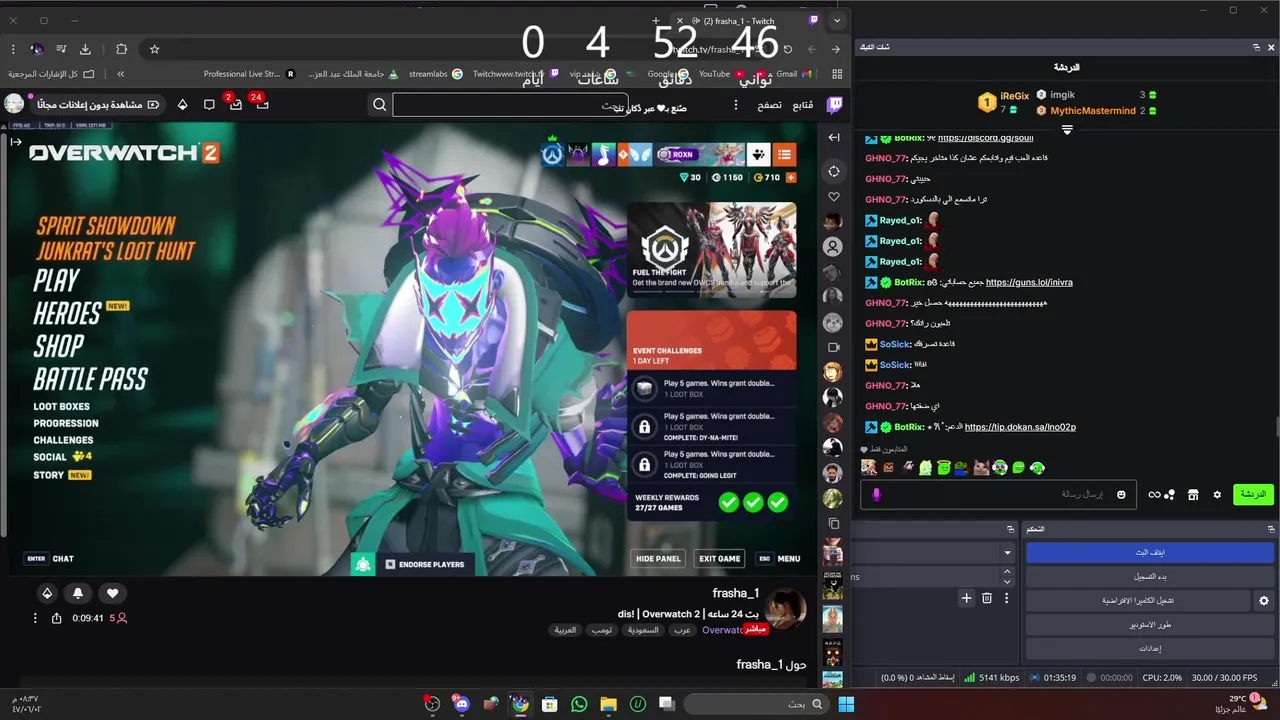1280x720 pixels.
Task: Click Start Virtual Camera button in OBS
Action: [1138, 600]
